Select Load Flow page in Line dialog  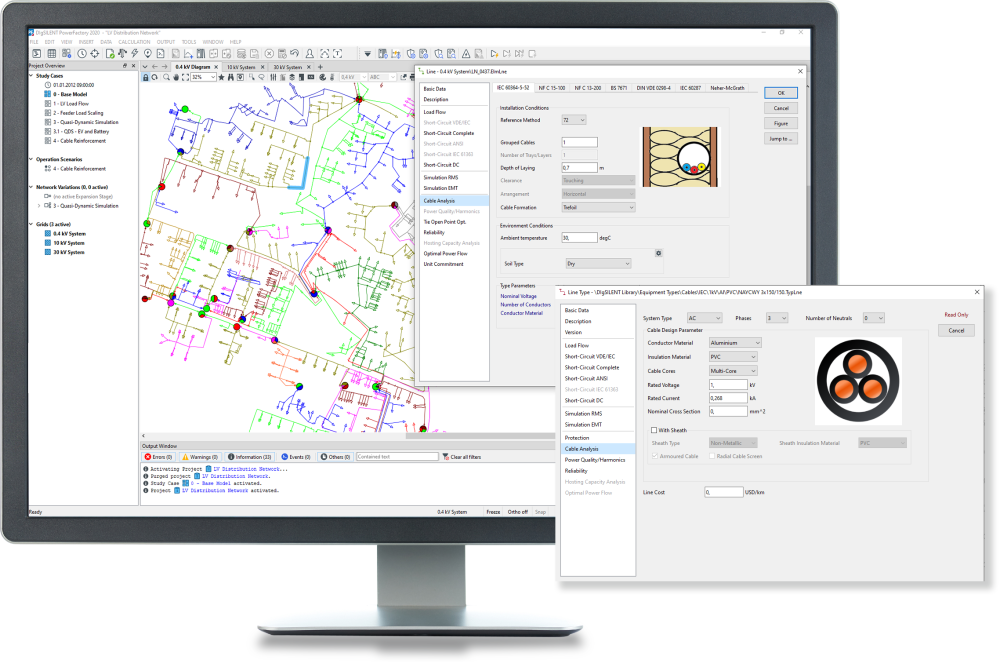pyautogui.click(x=435, y=112)
